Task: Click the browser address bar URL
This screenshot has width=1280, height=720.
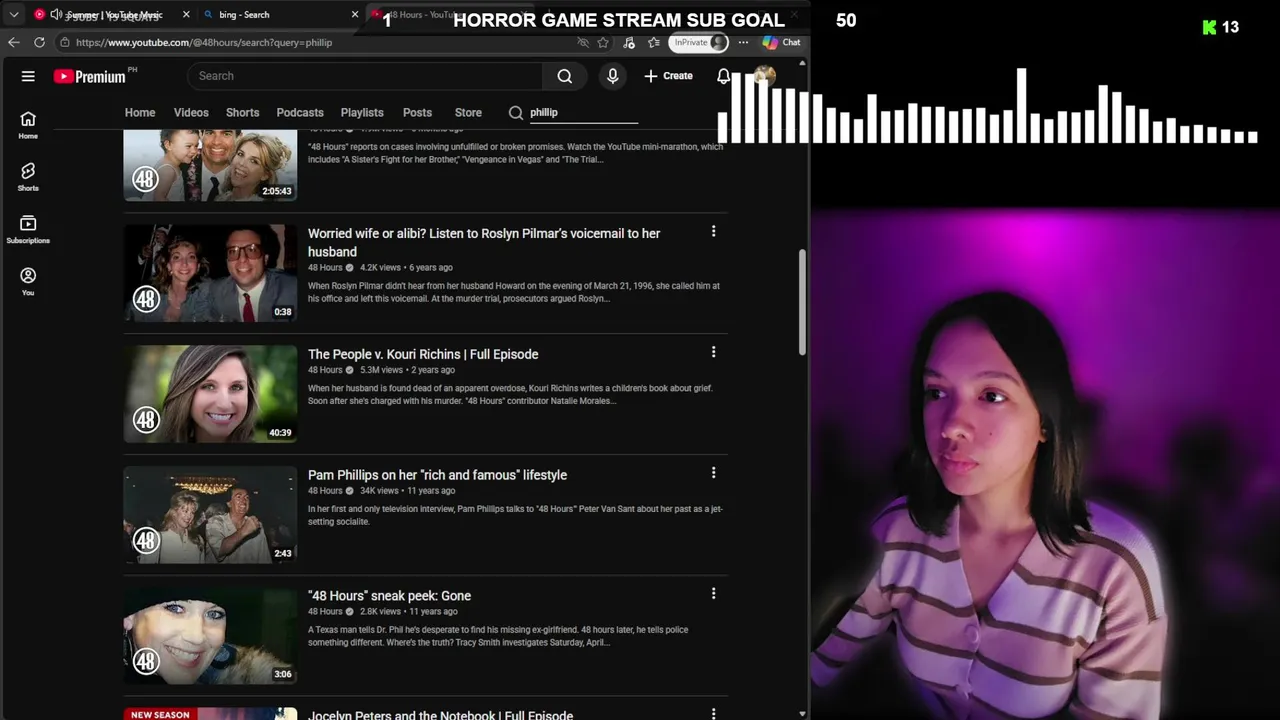Action: pyautogui.click(x=204, y=42)
